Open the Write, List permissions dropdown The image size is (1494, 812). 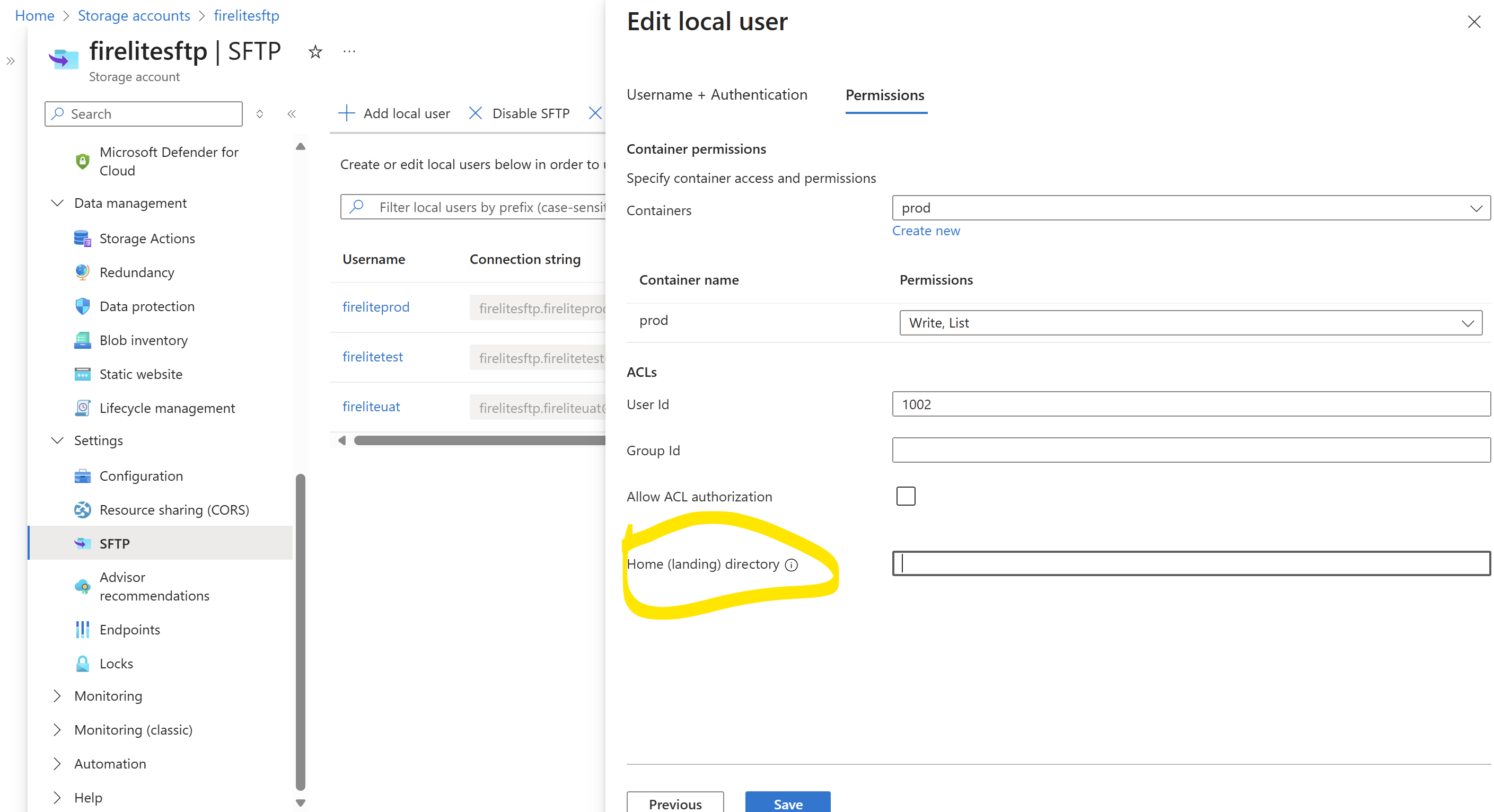click(x=1191, y=322)
